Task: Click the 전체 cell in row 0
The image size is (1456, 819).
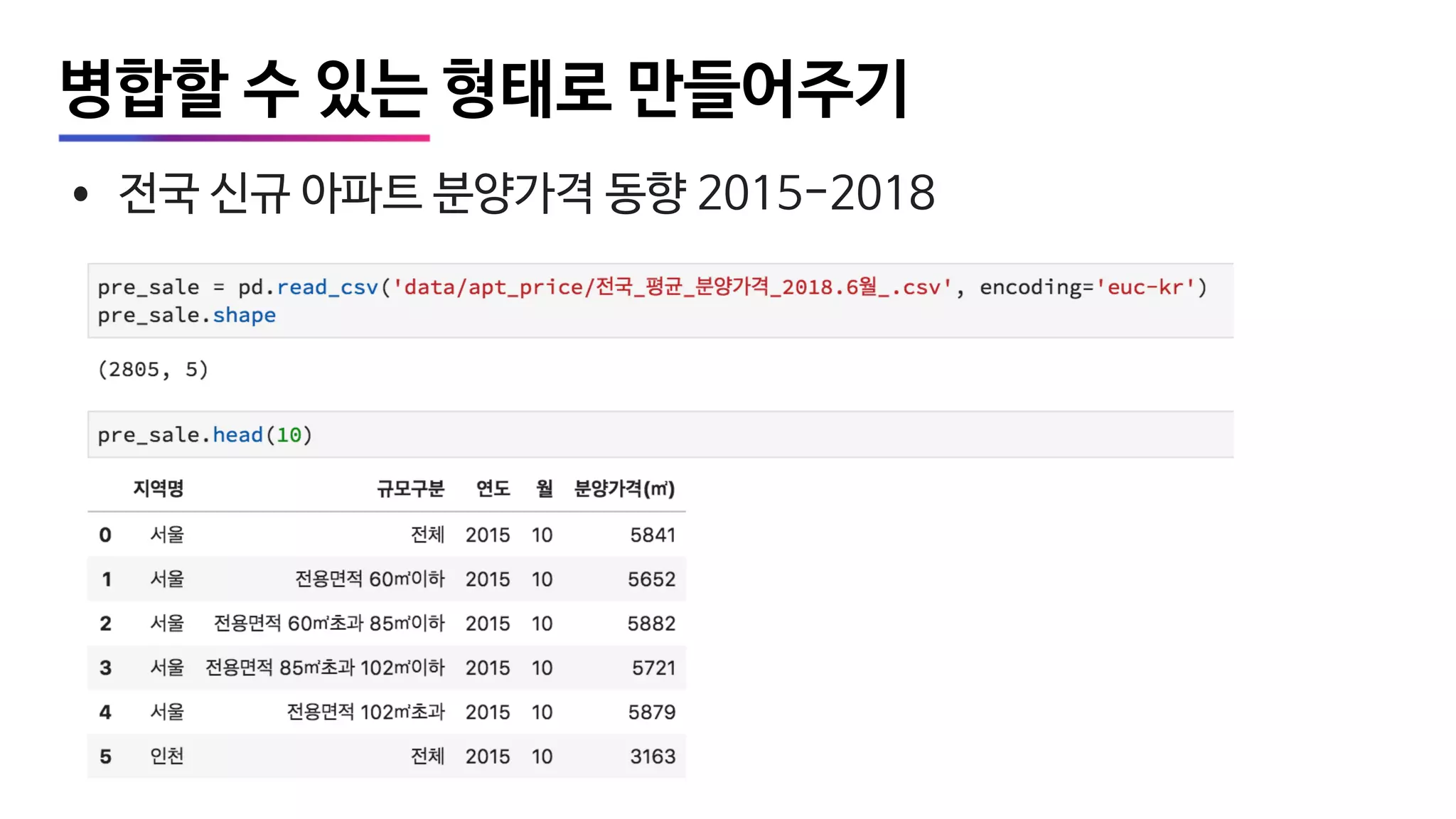Action: tap(427, 534)
